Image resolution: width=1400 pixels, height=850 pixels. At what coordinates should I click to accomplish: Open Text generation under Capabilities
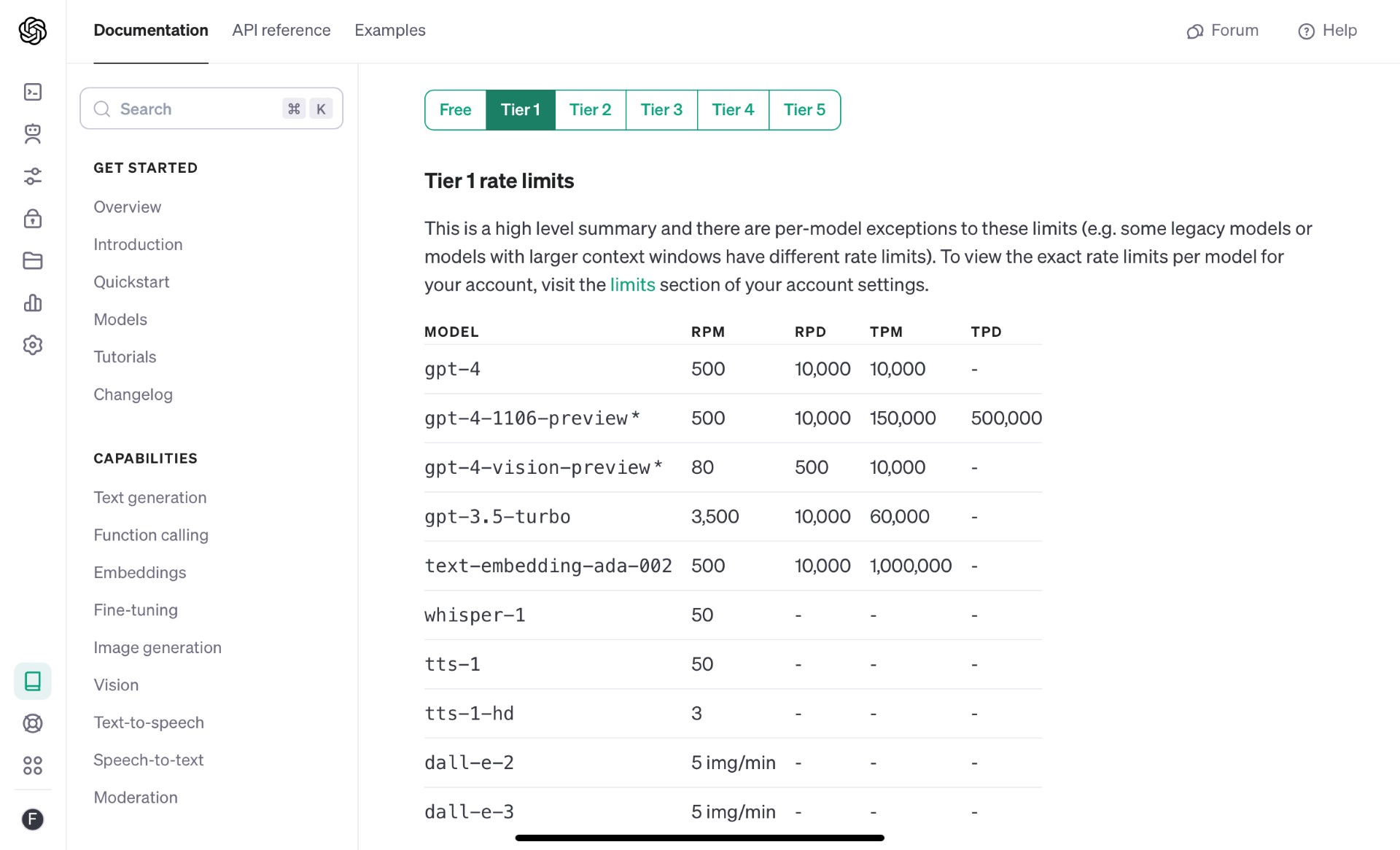click(149, 497)
